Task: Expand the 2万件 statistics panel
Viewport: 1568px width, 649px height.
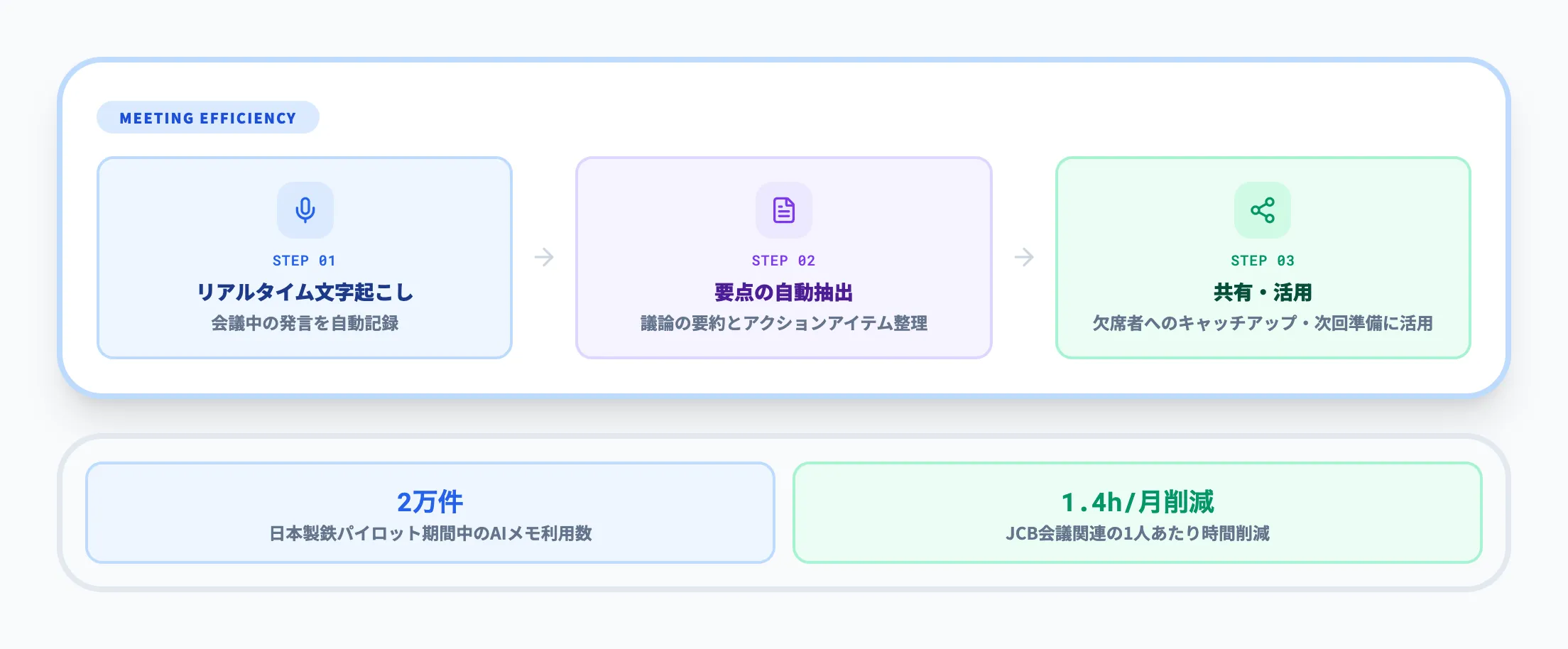Action: [x=430, y=513]
